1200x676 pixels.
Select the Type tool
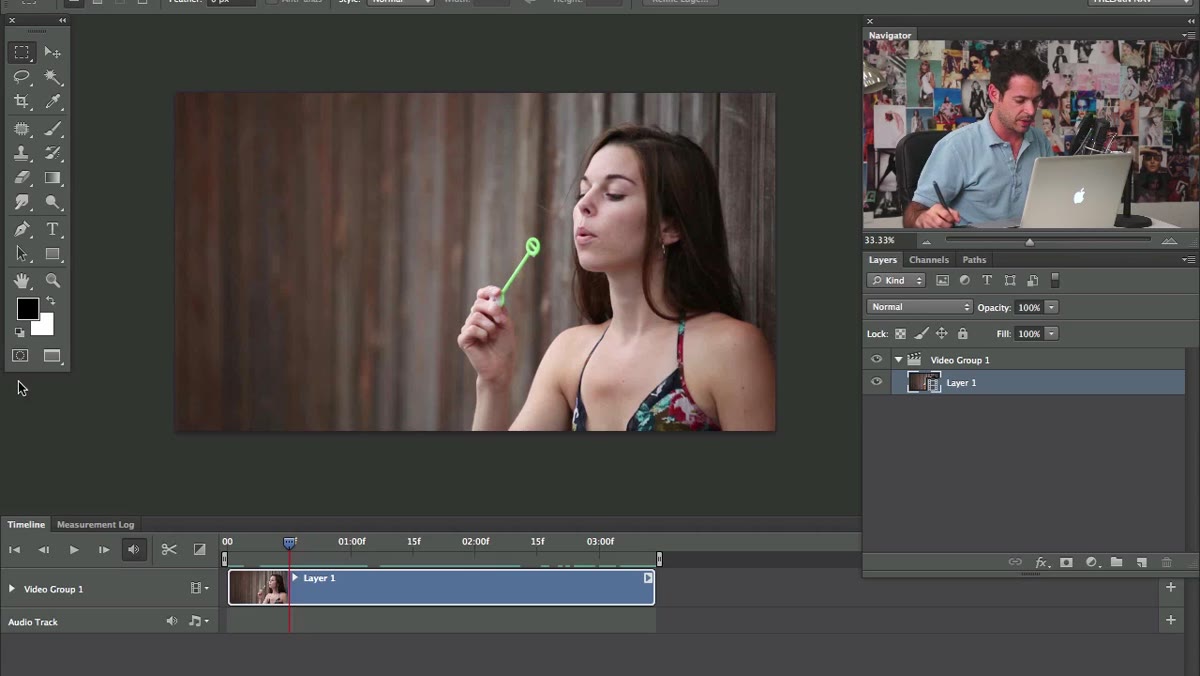(53, 229)
